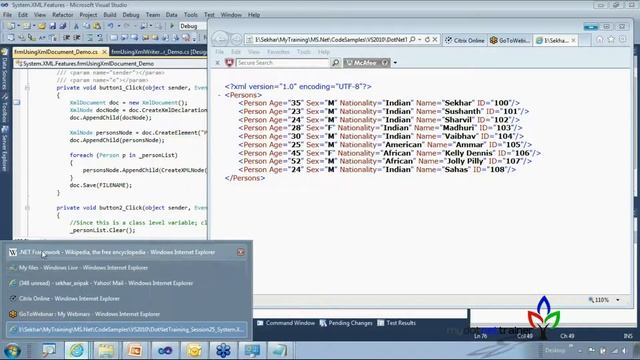Close the Wikipedia window in taskbar list
Viewport: 640px width, 360px height.
[241, 252]
